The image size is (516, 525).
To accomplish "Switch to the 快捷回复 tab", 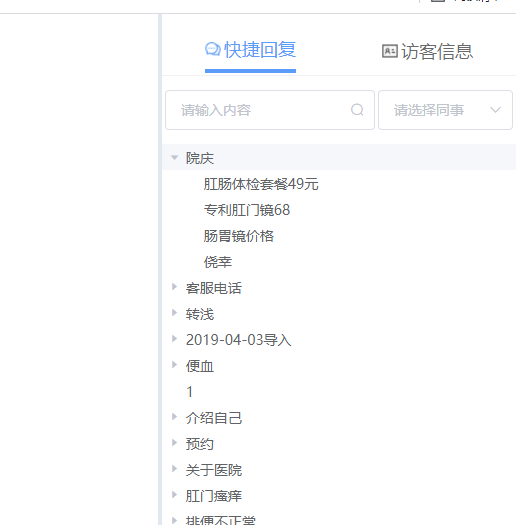I will point(250,50).
